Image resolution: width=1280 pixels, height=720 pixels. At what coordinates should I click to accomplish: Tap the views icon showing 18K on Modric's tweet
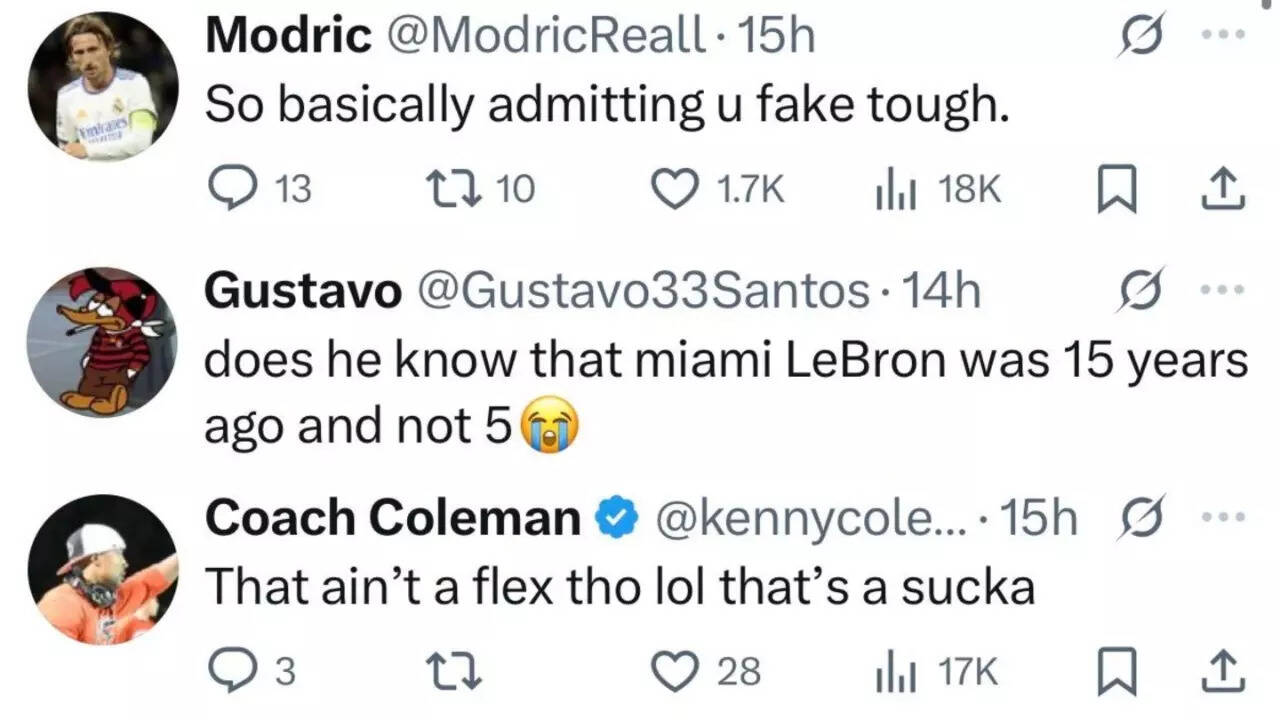click(893, 188)
